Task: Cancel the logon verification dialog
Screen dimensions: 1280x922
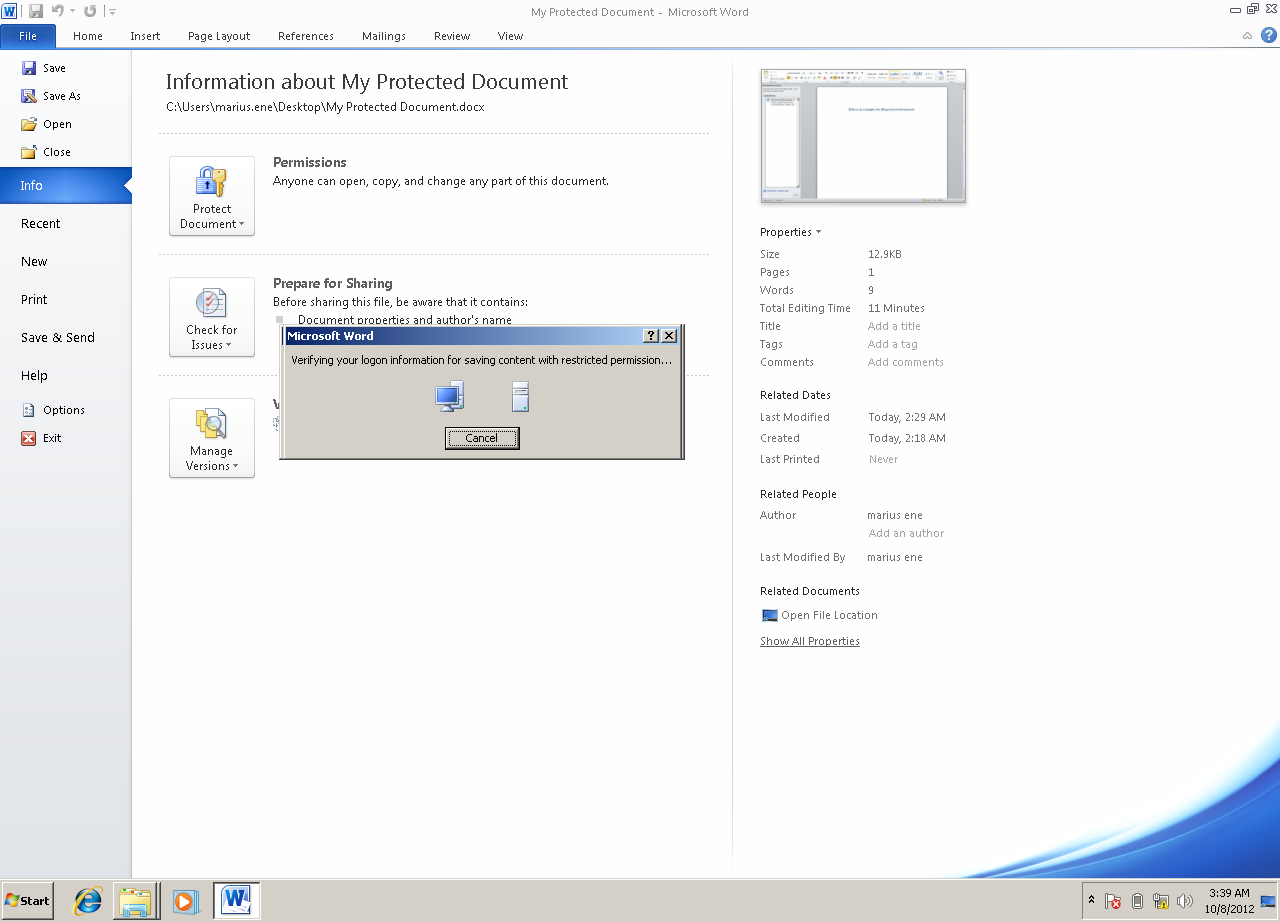Action: coord(482,438)
